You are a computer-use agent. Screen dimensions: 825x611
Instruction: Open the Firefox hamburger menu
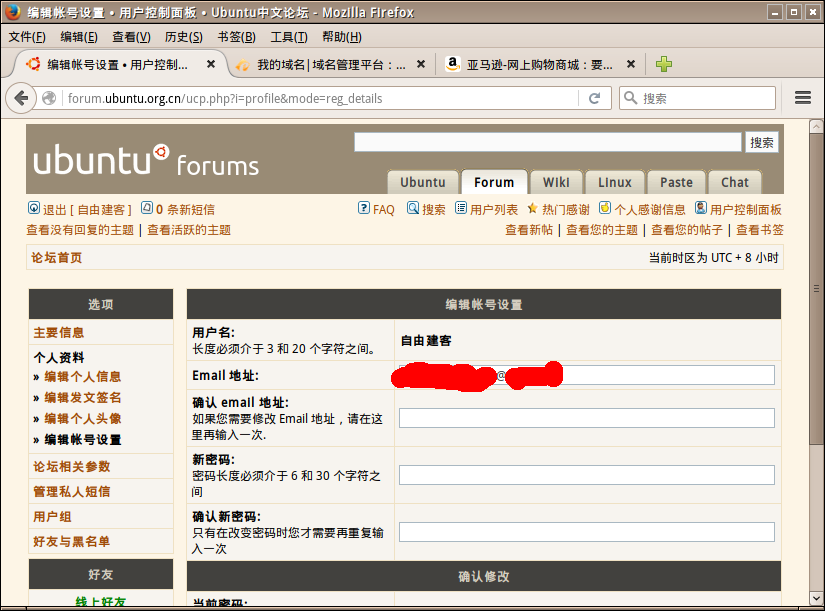pos(802,98)
